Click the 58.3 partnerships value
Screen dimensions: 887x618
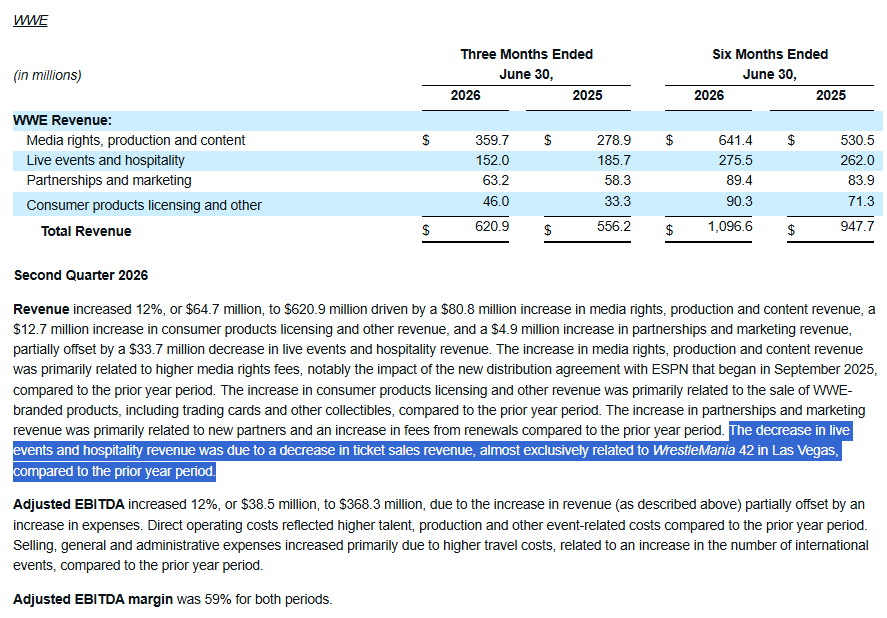point(618,181)
